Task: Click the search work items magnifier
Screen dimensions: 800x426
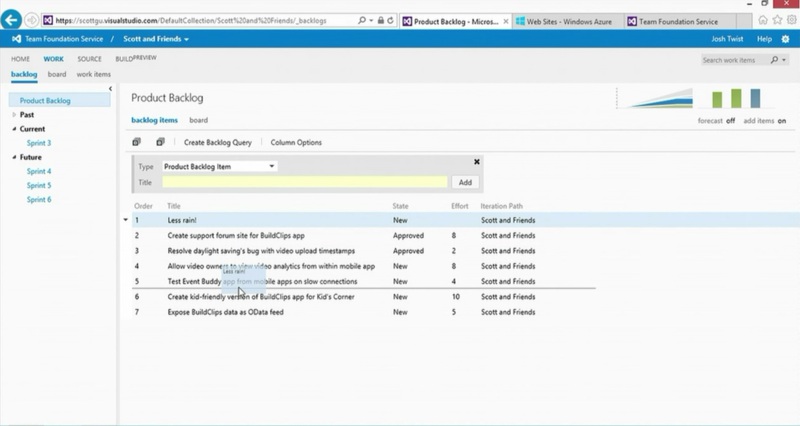Action: coord(774,60)
